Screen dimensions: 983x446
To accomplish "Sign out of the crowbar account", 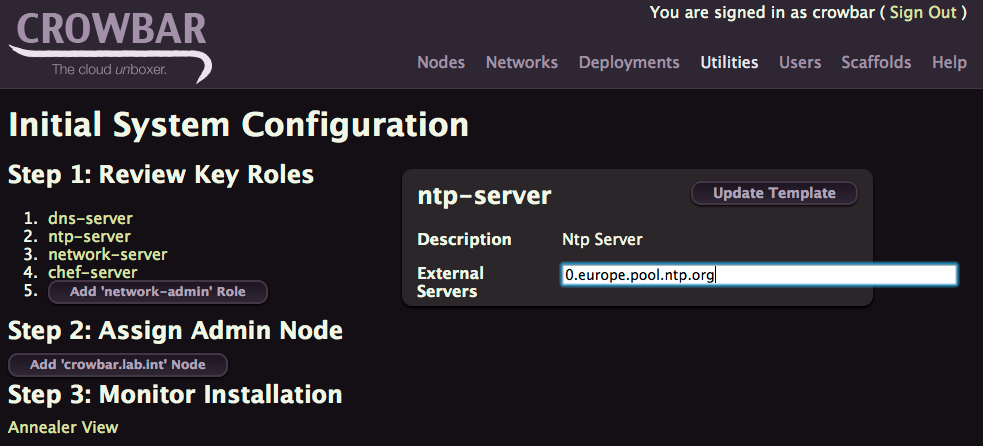I will point(923,13).
